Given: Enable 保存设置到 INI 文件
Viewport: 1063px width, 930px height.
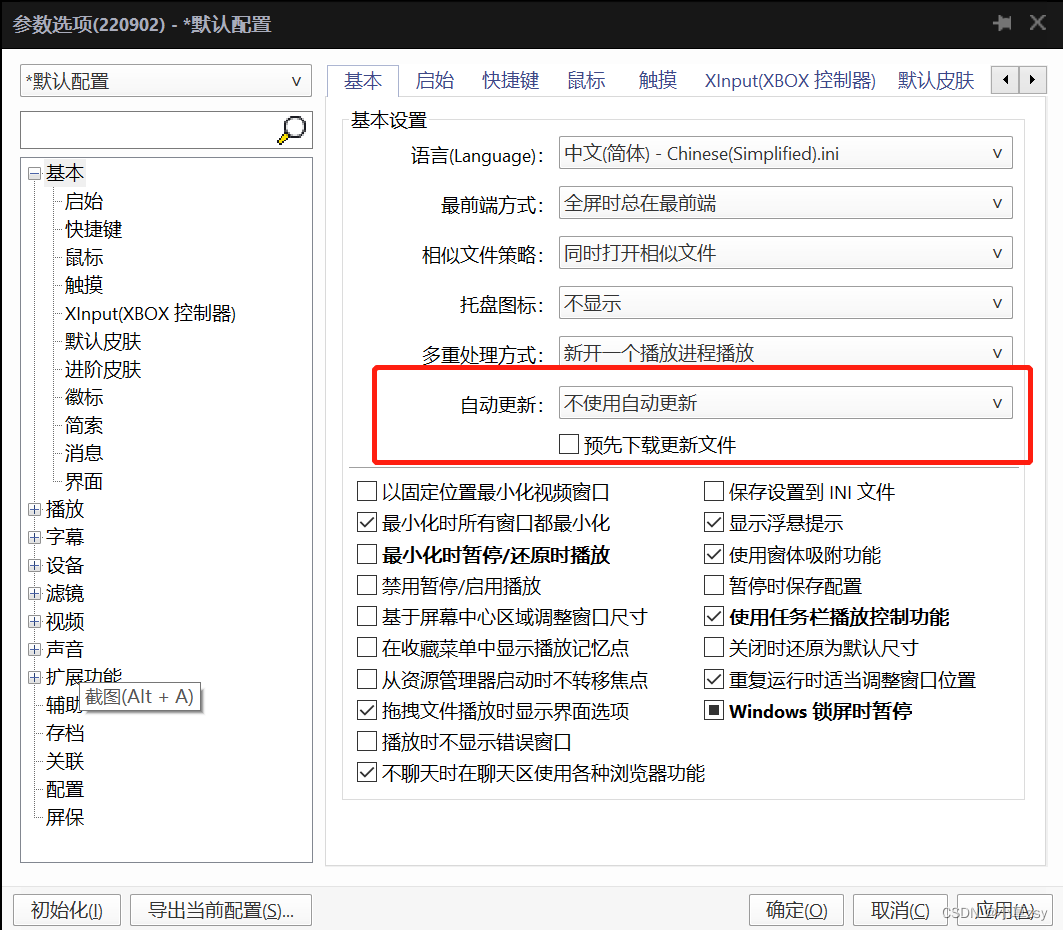Looking at the screenshot, I should pos(714,491).
